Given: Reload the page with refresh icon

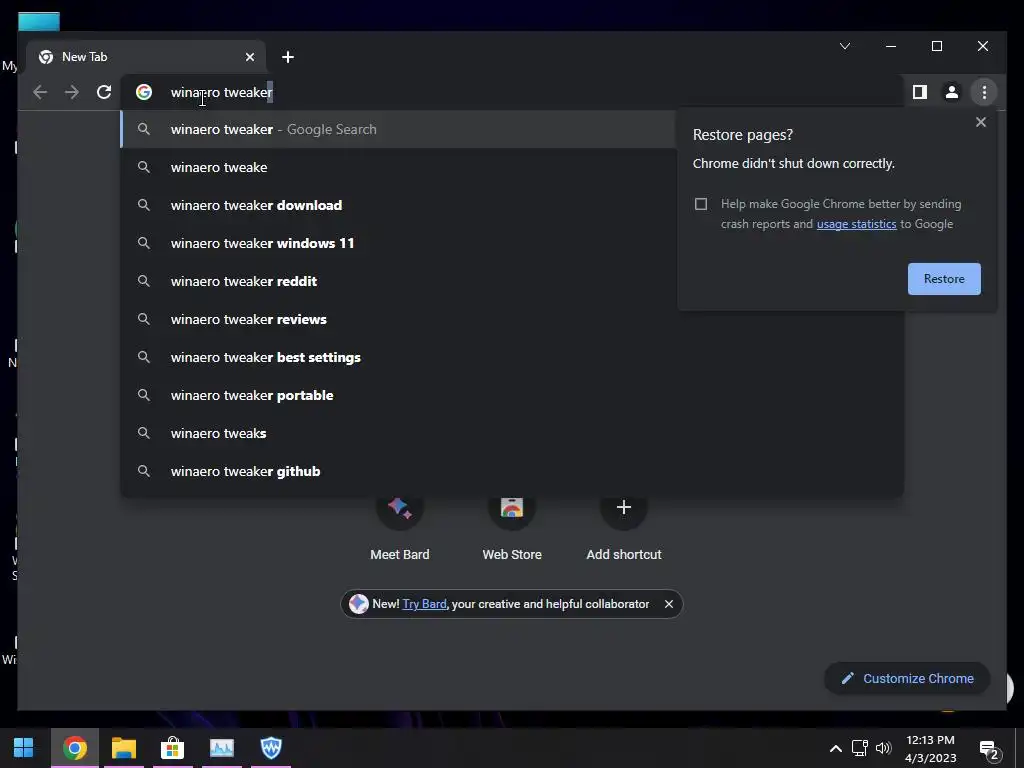Looking at the screenshot, I should pos(104,92).
